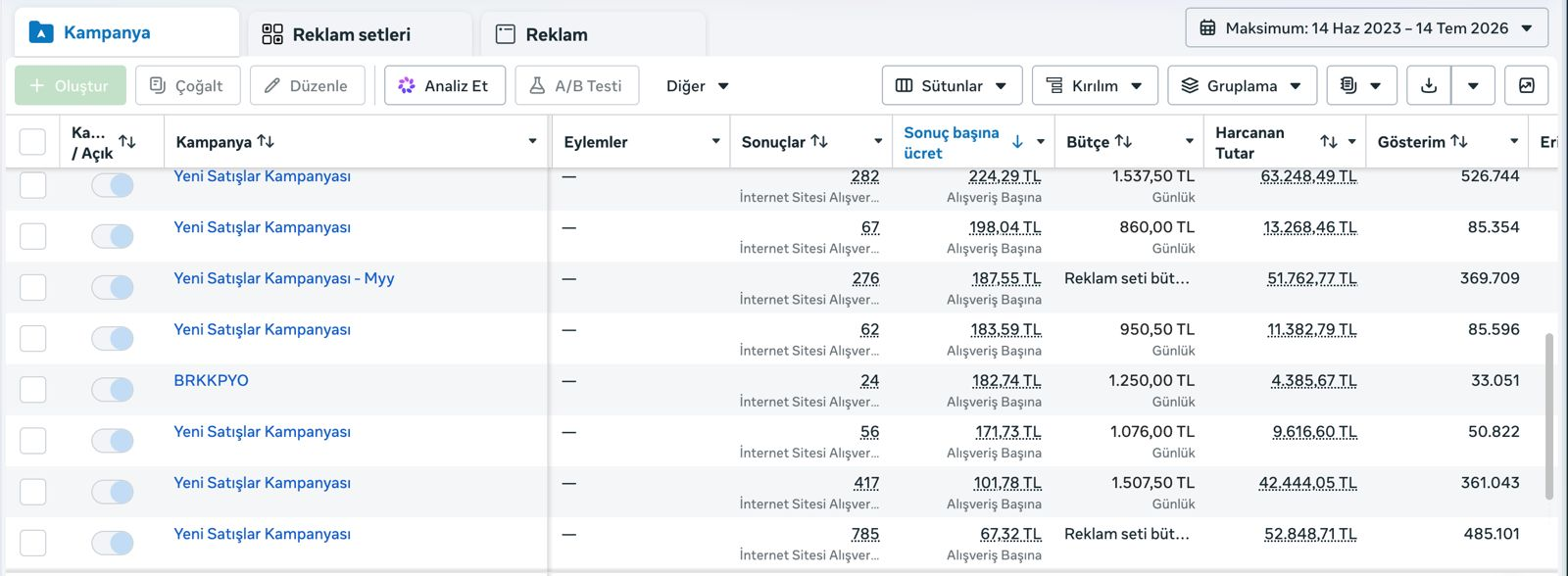Sort by Sonuçlar column arrows
This screenshot has width=1568, height=576.
point(819,141)
